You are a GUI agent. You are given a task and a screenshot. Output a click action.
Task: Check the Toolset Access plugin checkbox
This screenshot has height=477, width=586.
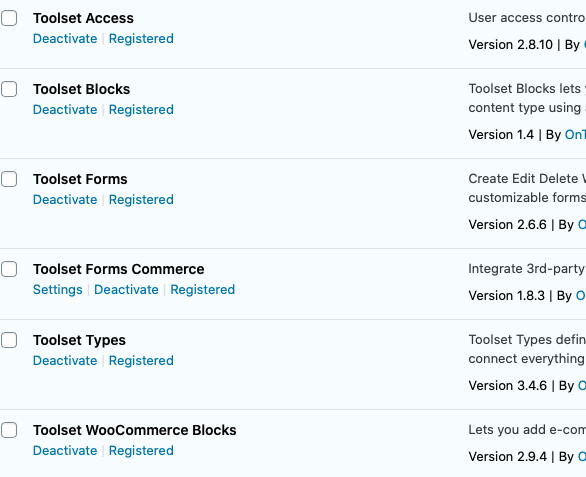9,18
